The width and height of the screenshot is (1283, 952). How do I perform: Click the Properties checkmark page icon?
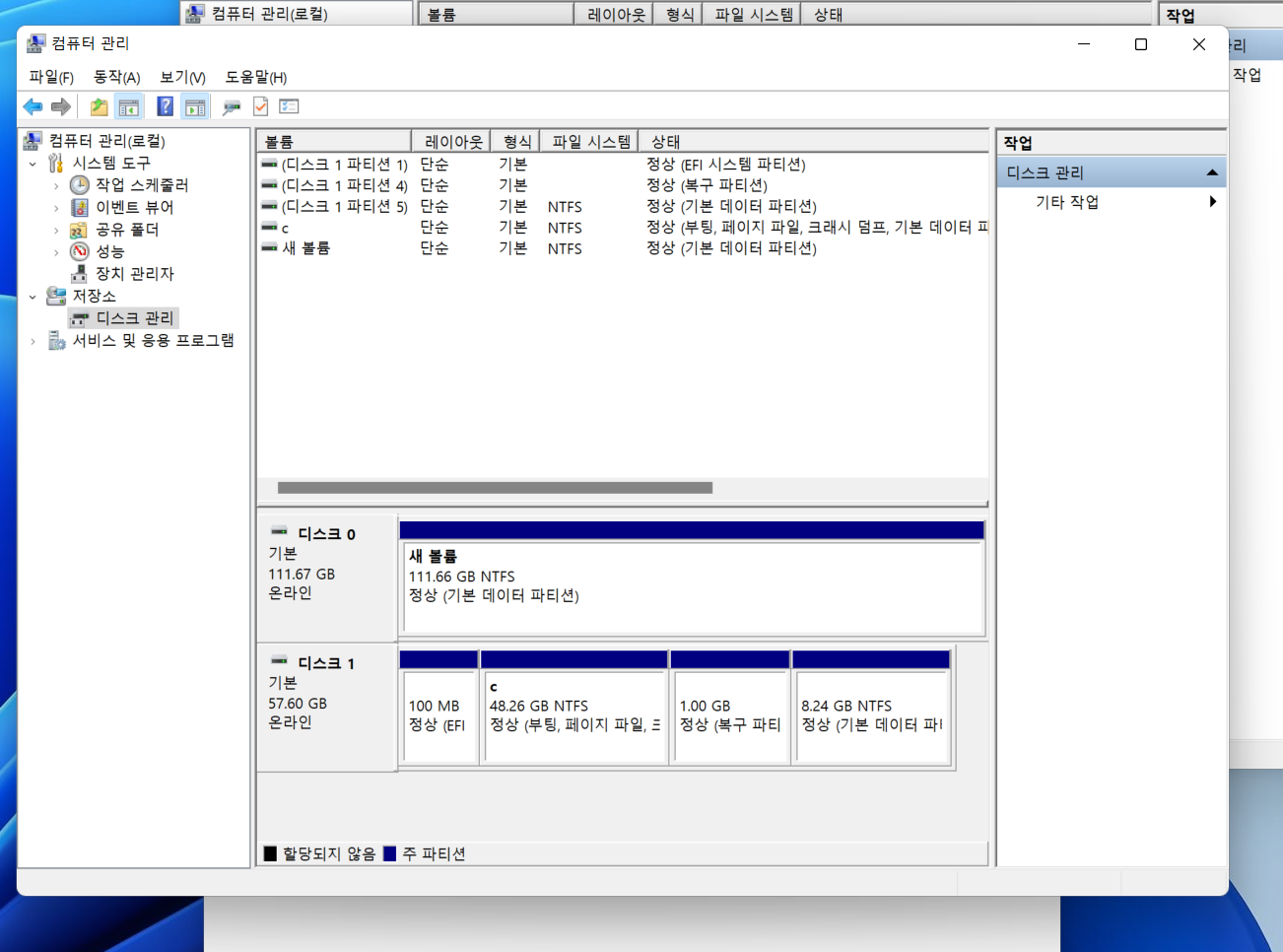261,106
